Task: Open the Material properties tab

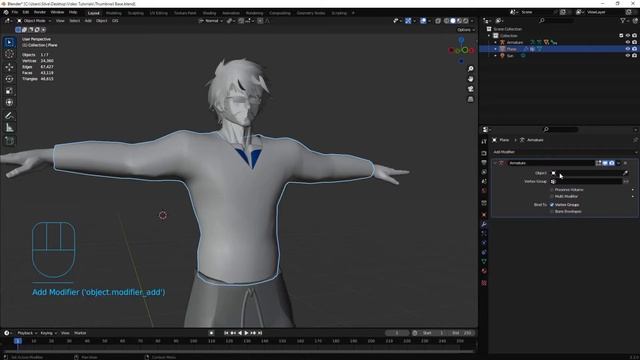Action: 484,271
